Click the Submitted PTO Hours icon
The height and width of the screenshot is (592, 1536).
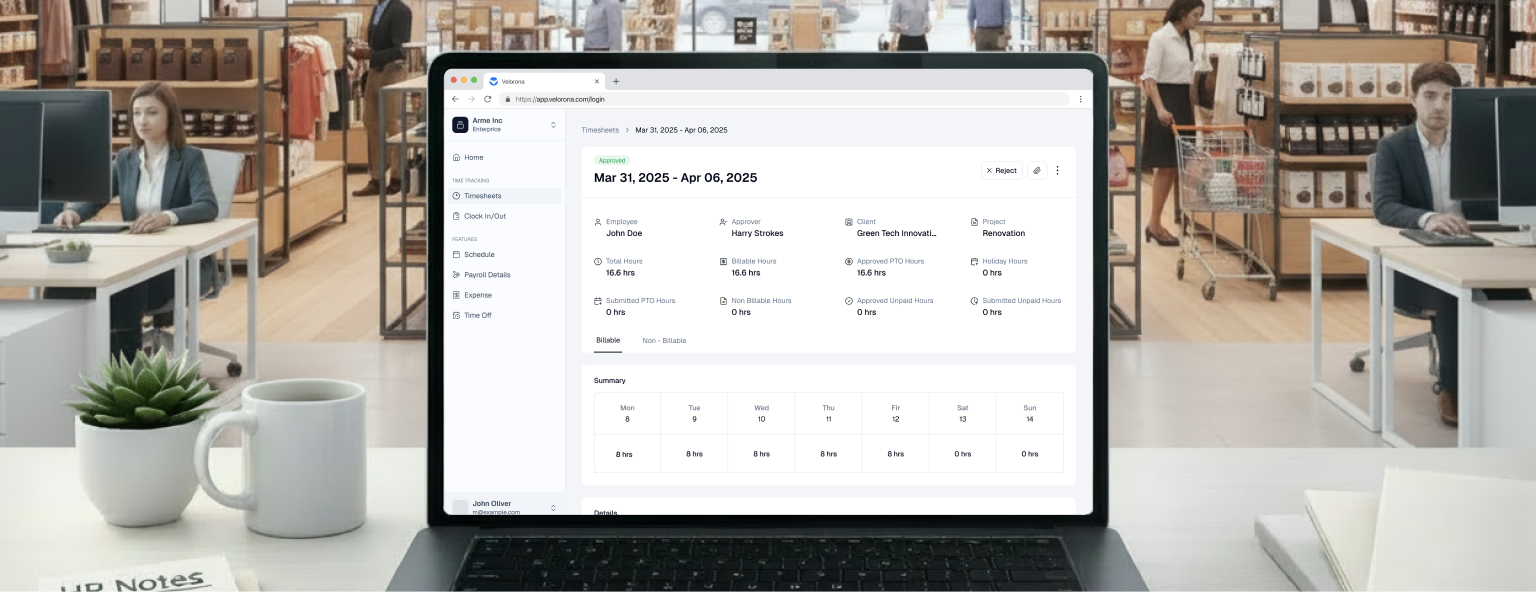click(x=598, y=301)
